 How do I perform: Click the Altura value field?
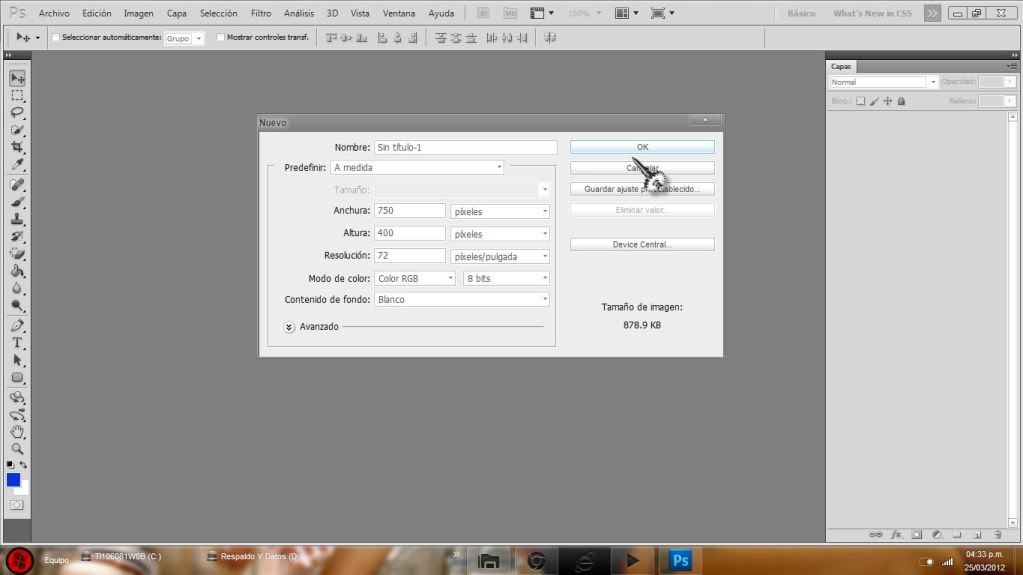click(410, 233)
